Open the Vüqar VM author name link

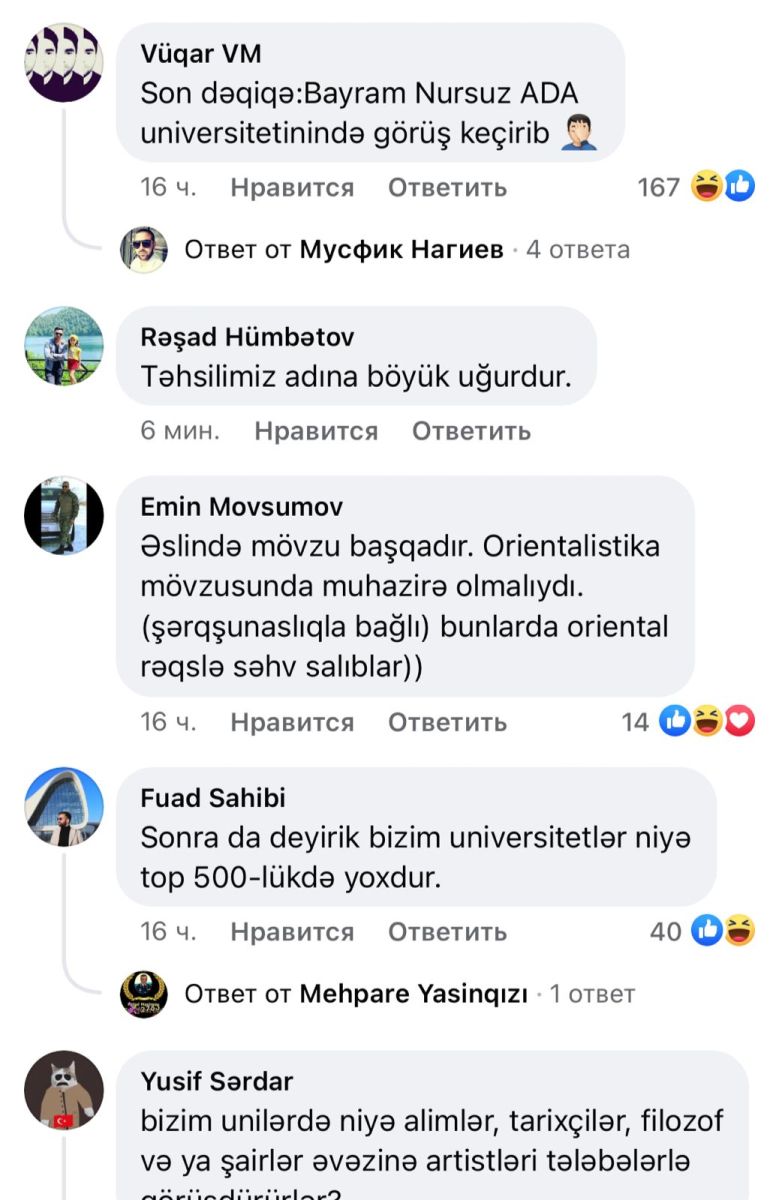click(201, 54)
